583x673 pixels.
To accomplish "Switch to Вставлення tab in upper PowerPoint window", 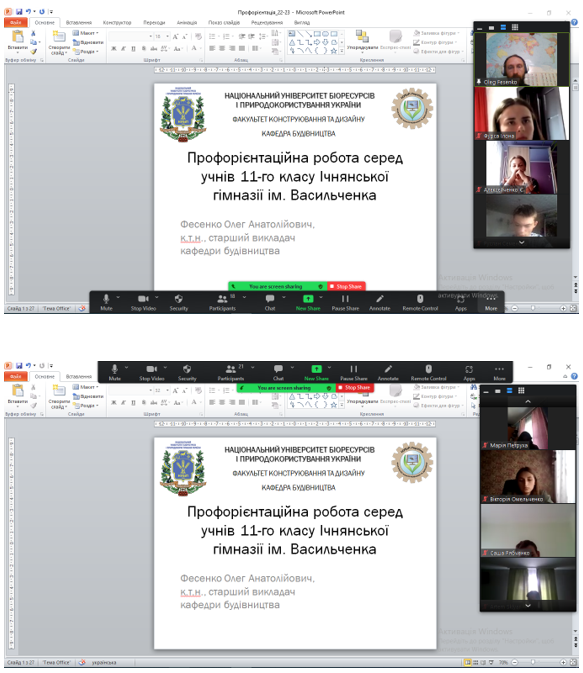I will tap(79, 22).
